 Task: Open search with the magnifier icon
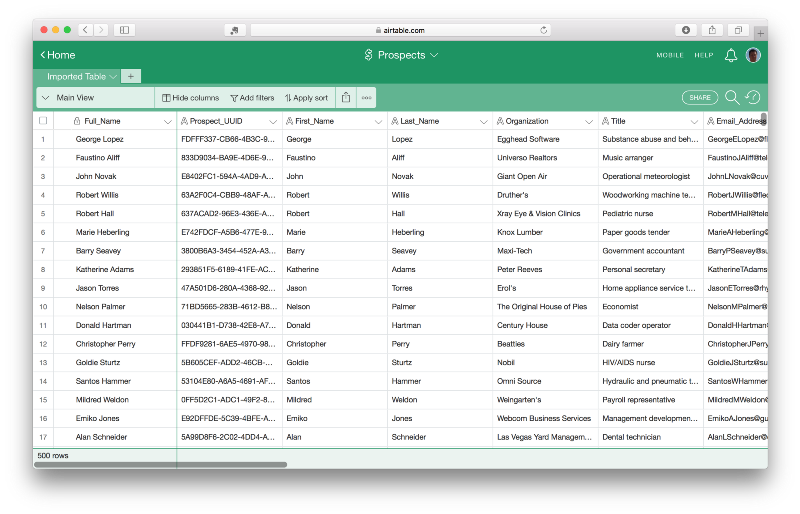[732, 97]
